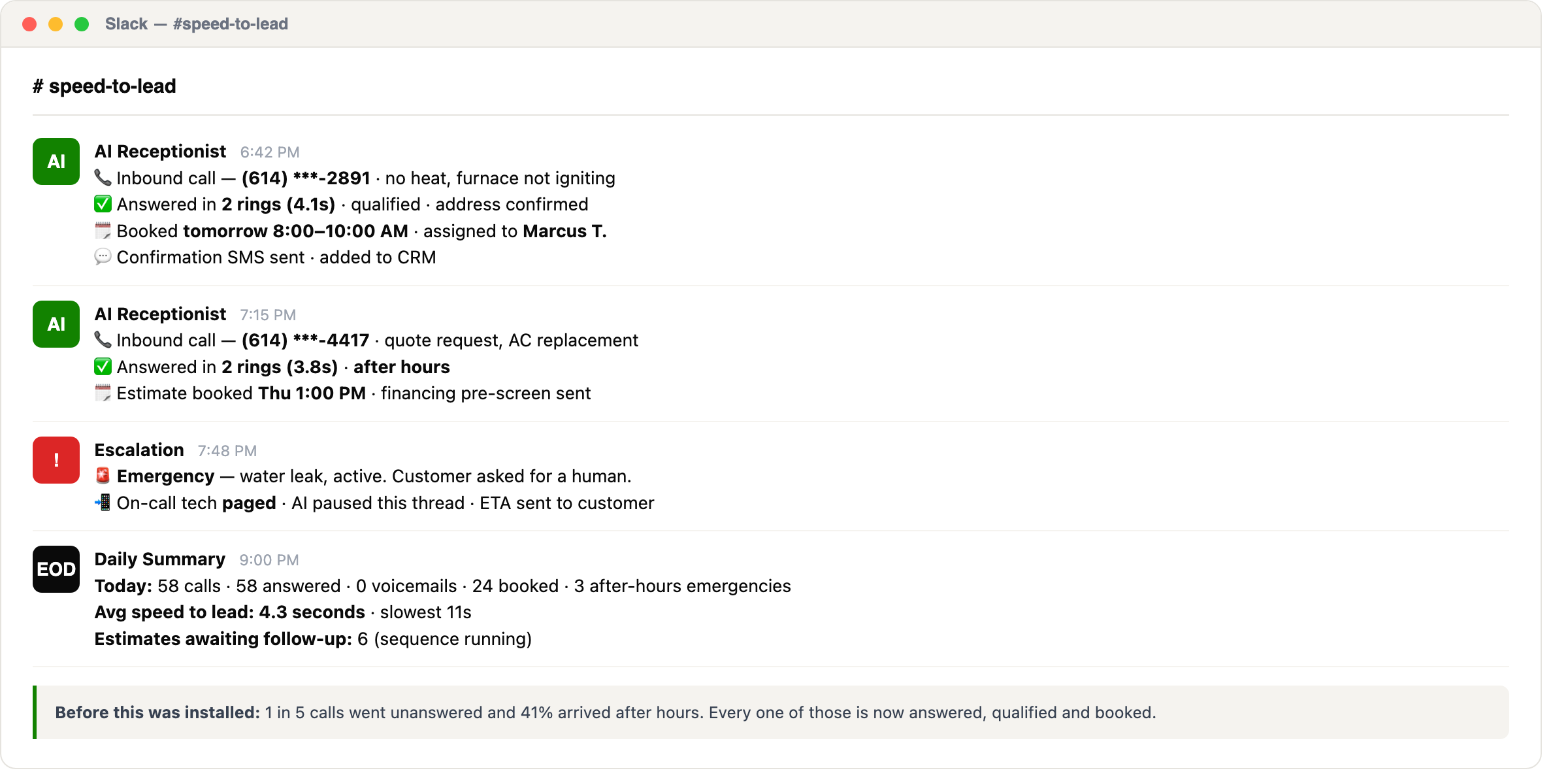Click green checkmark next to 2 rings (3.8s)

(x=103, y=367)
